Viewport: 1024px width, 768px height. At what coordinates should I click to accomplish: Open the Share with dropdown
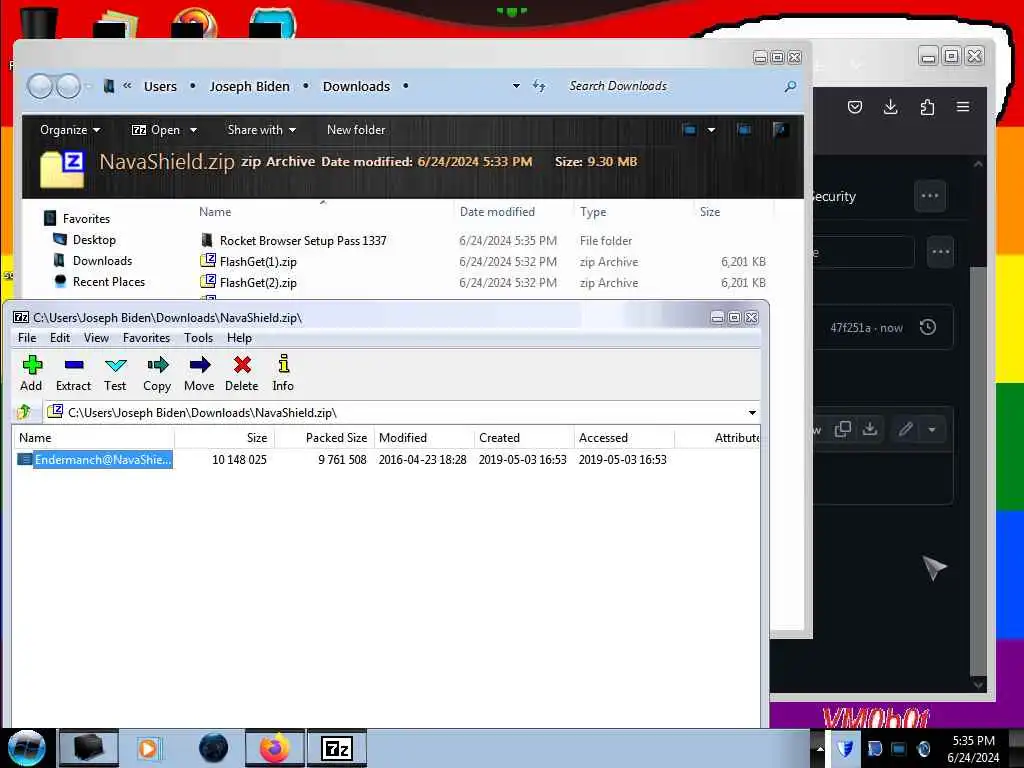tap(262, 130)
